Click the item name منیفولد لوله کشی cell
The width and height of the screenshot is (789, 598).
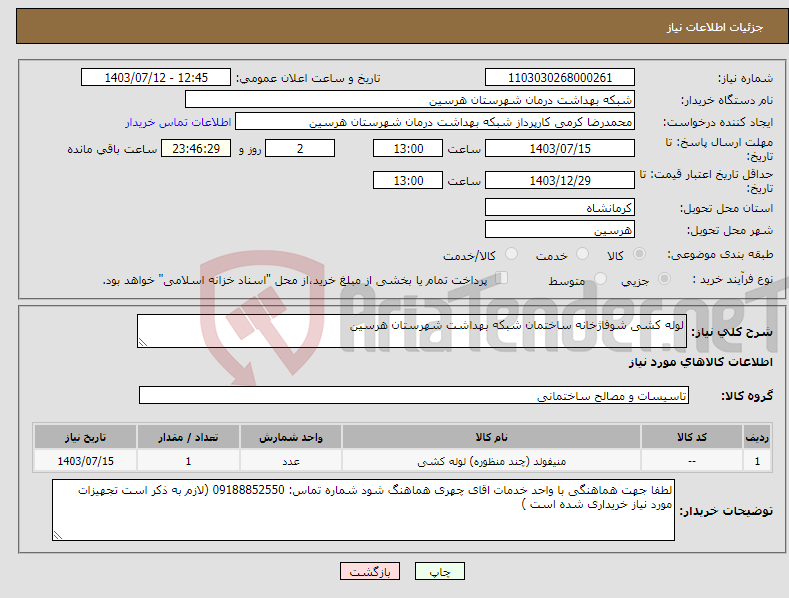pos(491,461)
